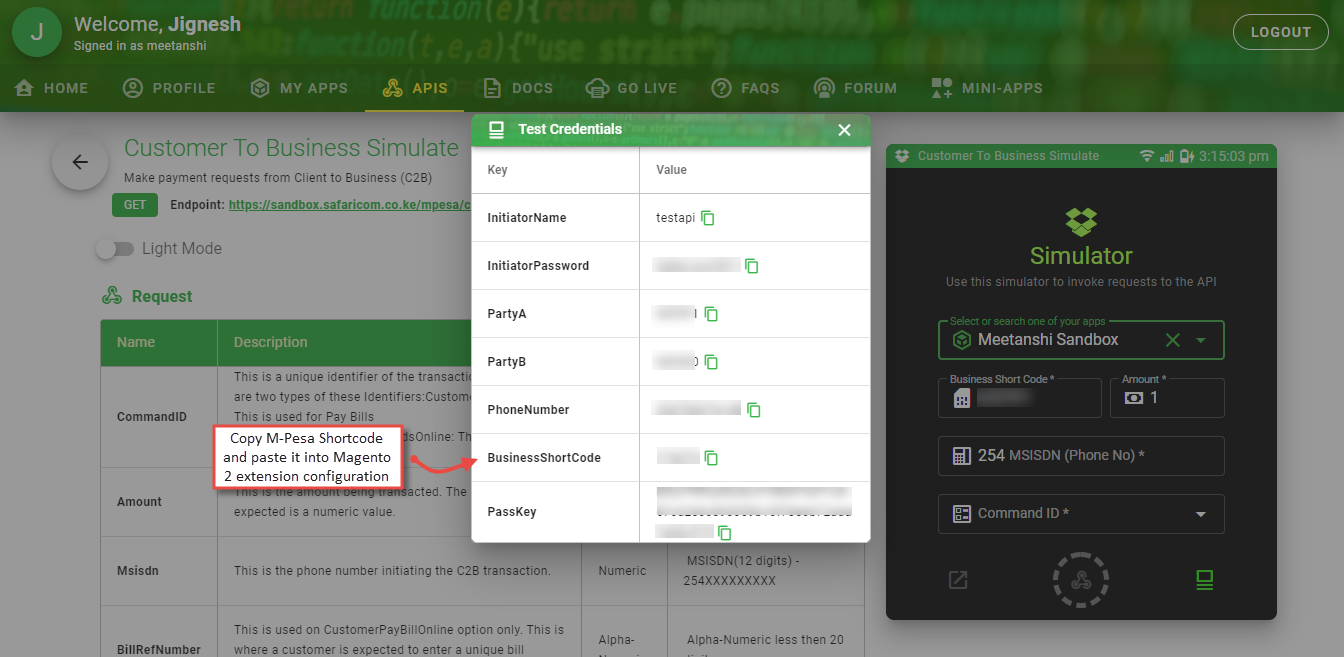Screen dimensions: 1344x657
Task: Click the Logout button
Action: (x=1281, y=32)
